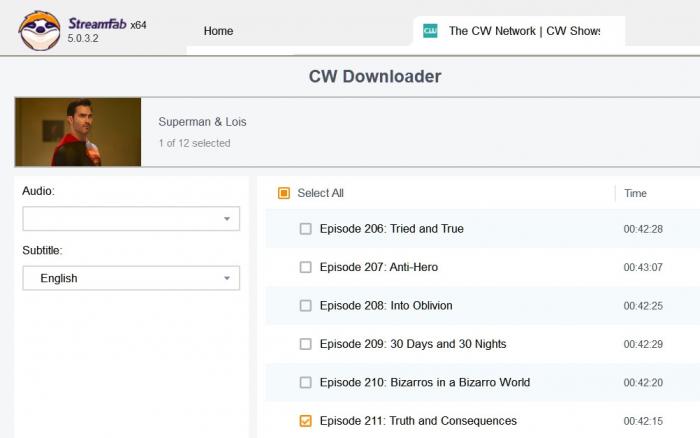Screen dimensions: 700x438
Task: Click the CW Downloader heading
Action: [375, 76]
